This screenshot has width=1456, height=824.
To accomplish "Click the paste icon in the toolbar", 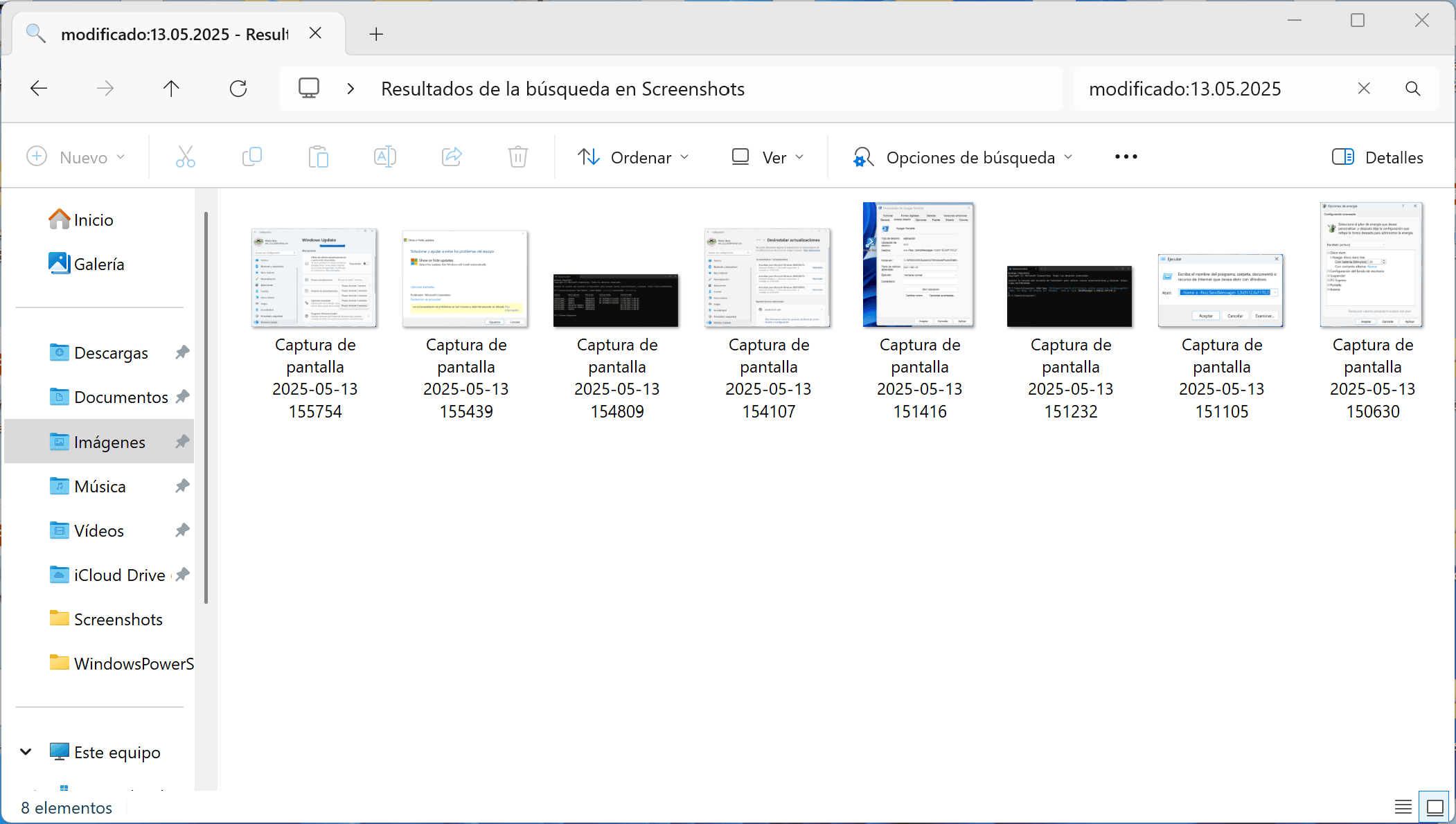I will [319, 156].
